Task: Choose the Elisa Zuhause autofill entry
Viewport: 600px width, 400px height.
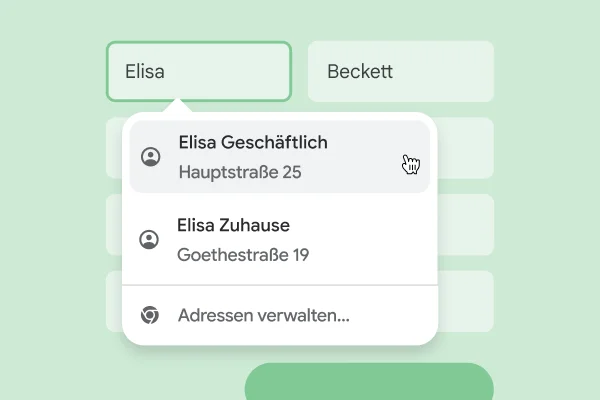Action: [232, 226]
